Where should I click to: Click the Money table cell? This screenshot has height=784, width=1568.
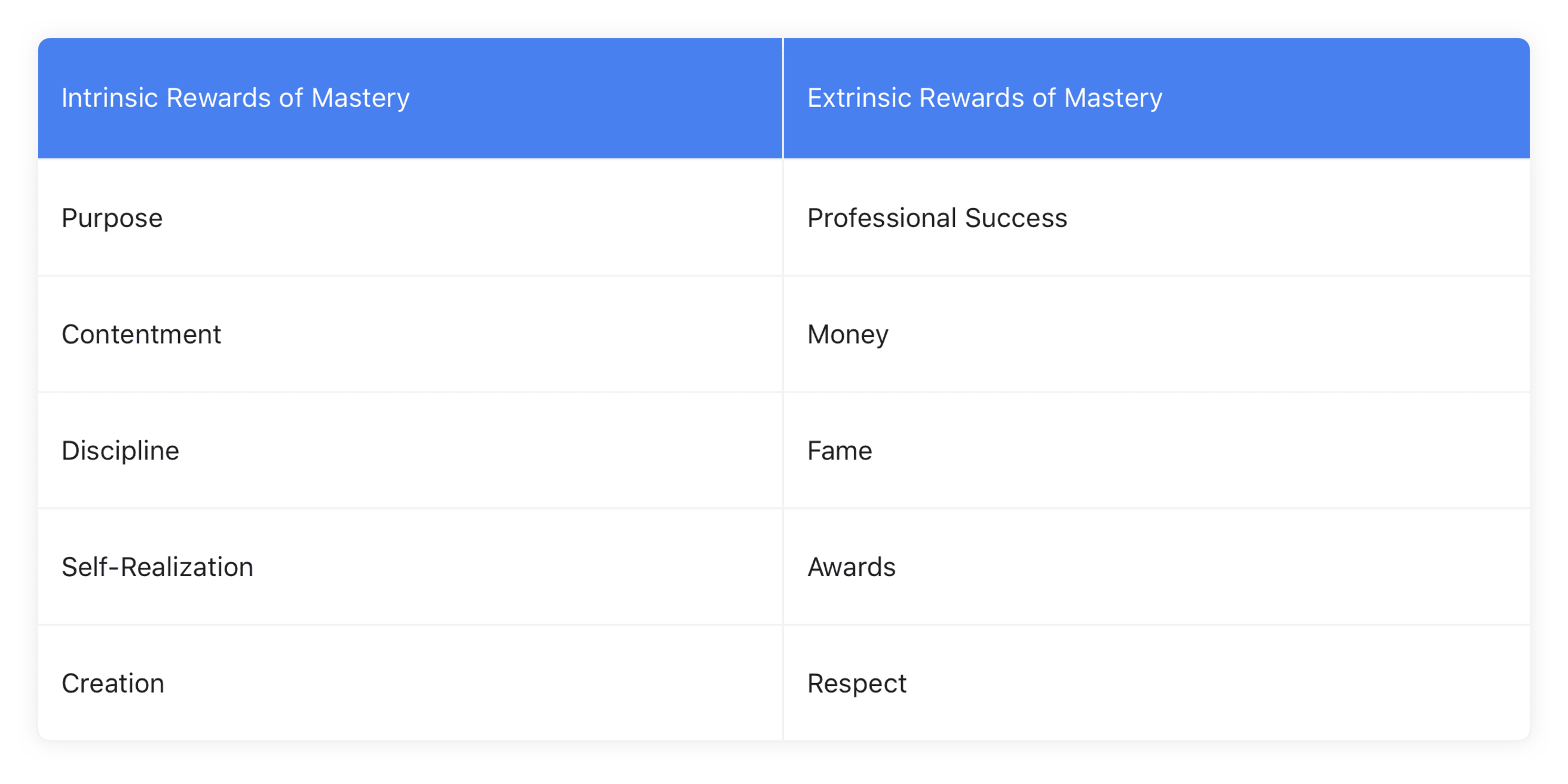[1156, 333]
